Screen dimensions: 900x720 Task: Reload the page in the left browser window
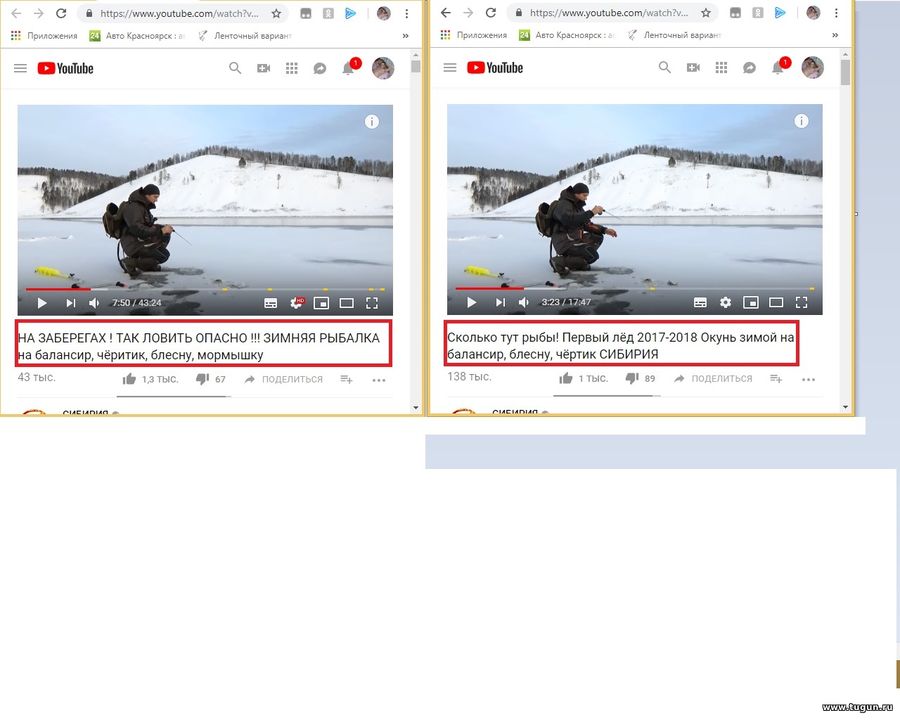tap(61, 13)
